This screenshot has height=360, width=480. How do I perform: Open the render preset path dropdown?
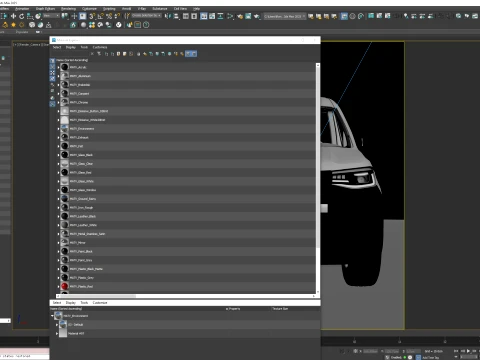284,16
